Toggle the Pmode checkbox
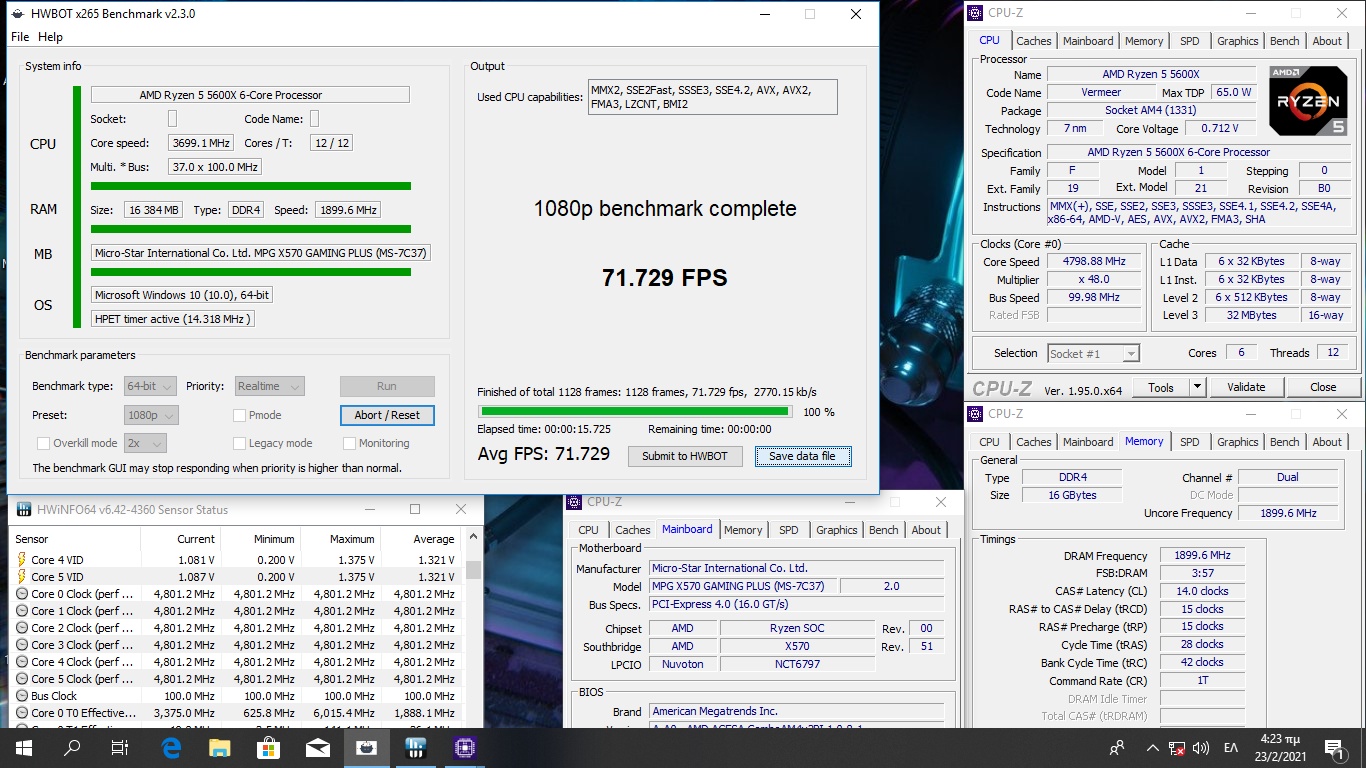Screen dimensions: 1366x768 [x=240, y=415]
